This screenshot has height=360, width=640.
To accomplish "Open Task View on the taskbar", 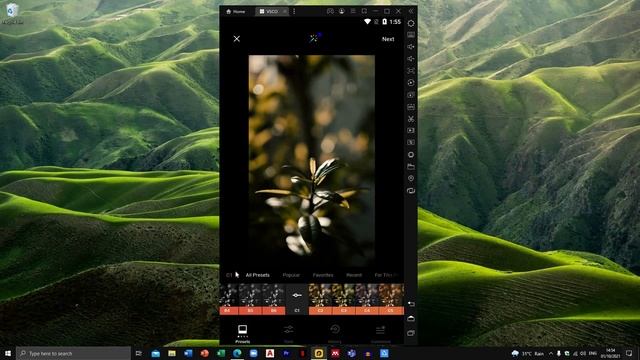I will tap(139, 353).
